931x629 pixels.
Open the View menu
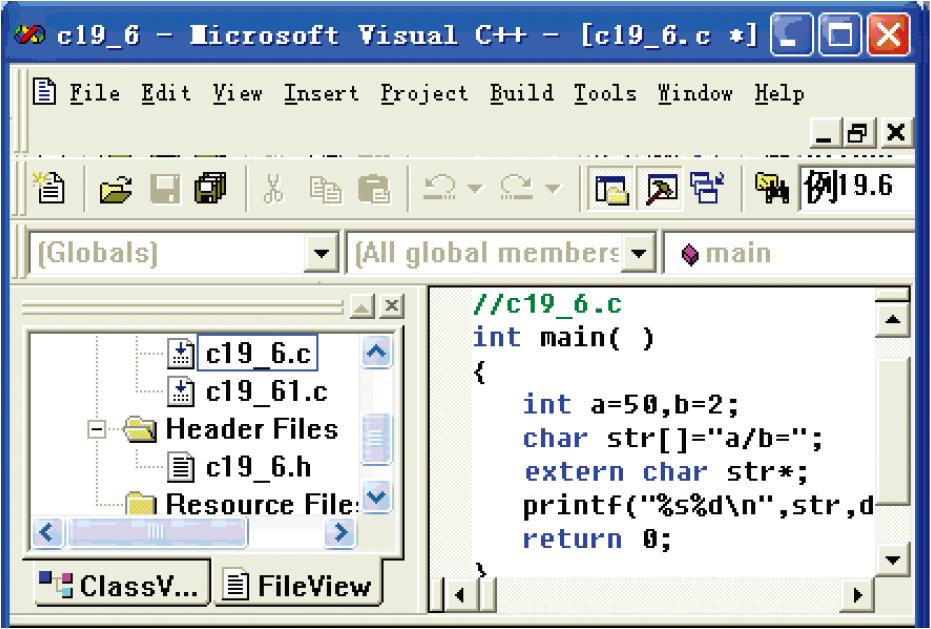point(238,93)
